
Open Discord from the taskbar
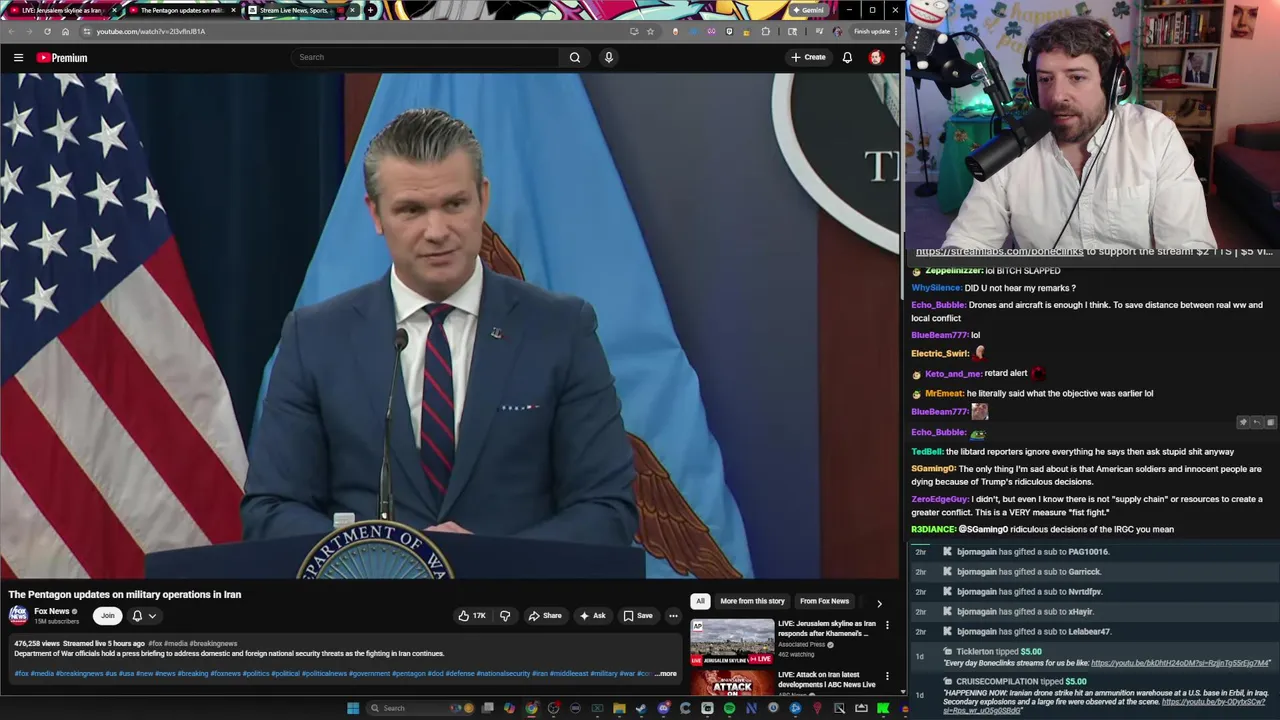pyautogui.click(x=664, y=708)
